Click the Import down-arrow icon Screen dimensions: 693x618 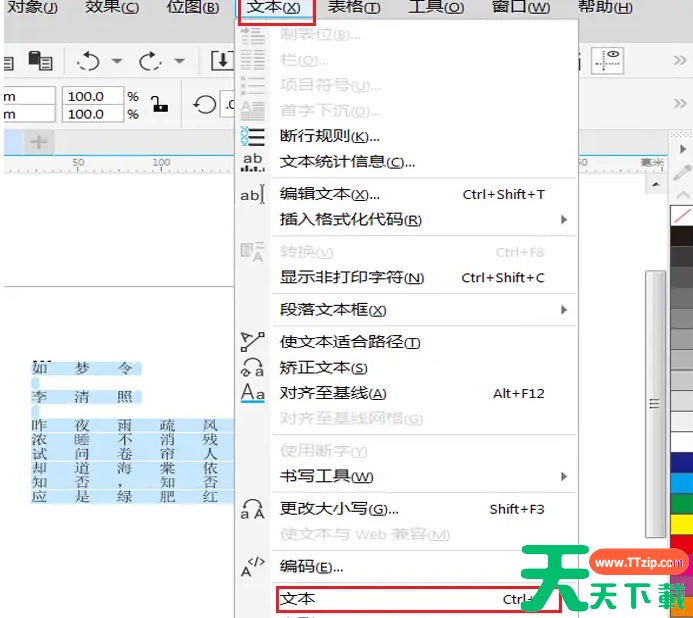222,61
